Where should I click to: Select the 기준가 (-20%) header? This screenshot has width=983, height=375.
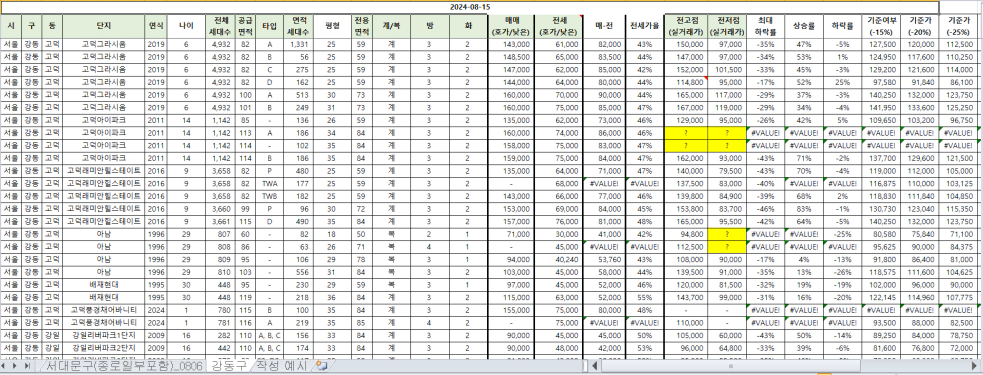[x=919, y=26]
